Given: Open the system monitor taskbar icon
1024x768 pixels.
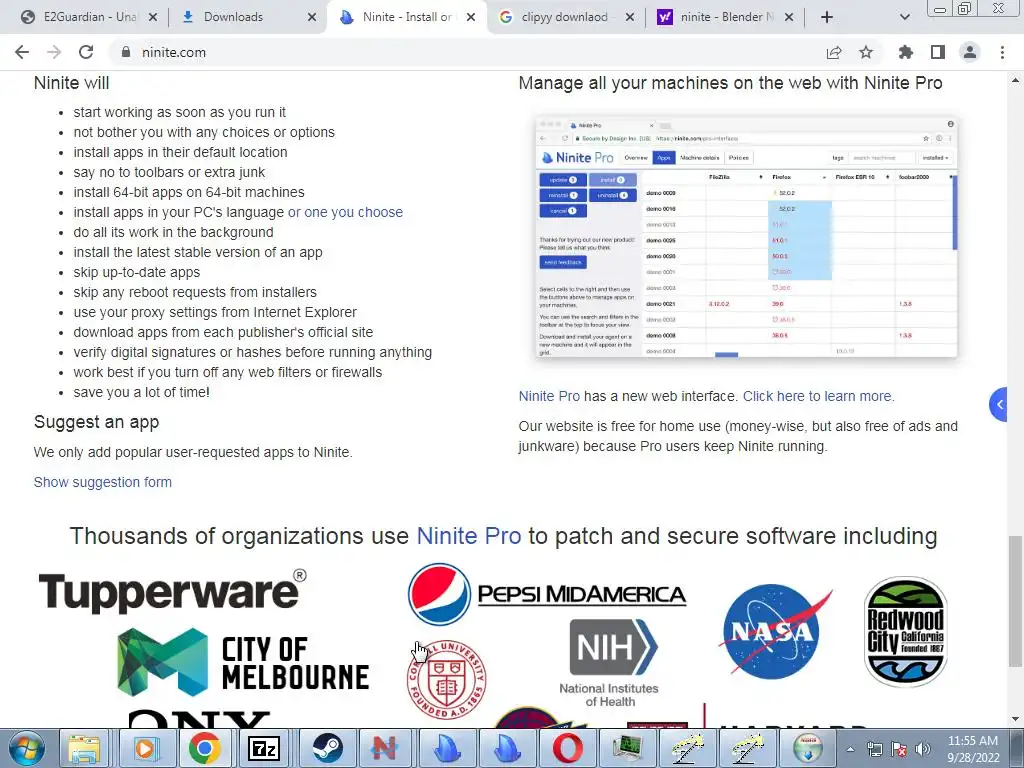Looking at the screenshot, I should (x=627, y=748).
